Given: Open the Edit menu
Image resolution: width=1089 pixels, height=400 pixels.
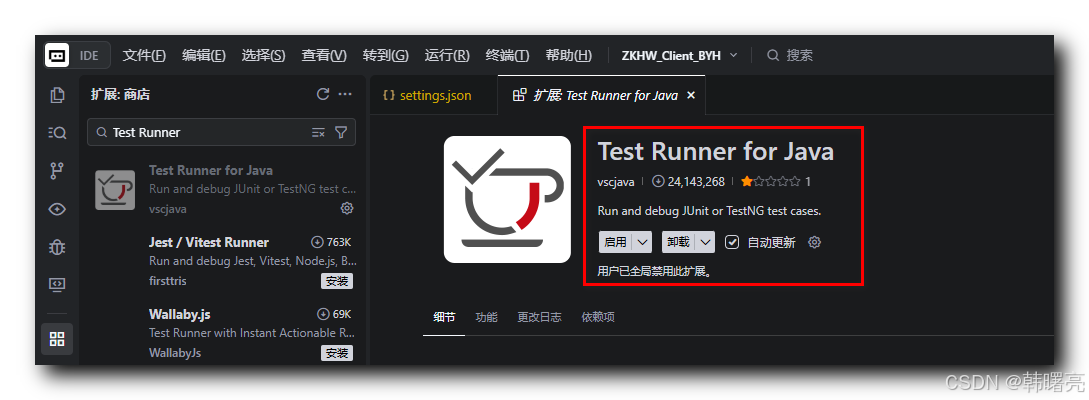Looking at the screenshot, I should [204, 56].
